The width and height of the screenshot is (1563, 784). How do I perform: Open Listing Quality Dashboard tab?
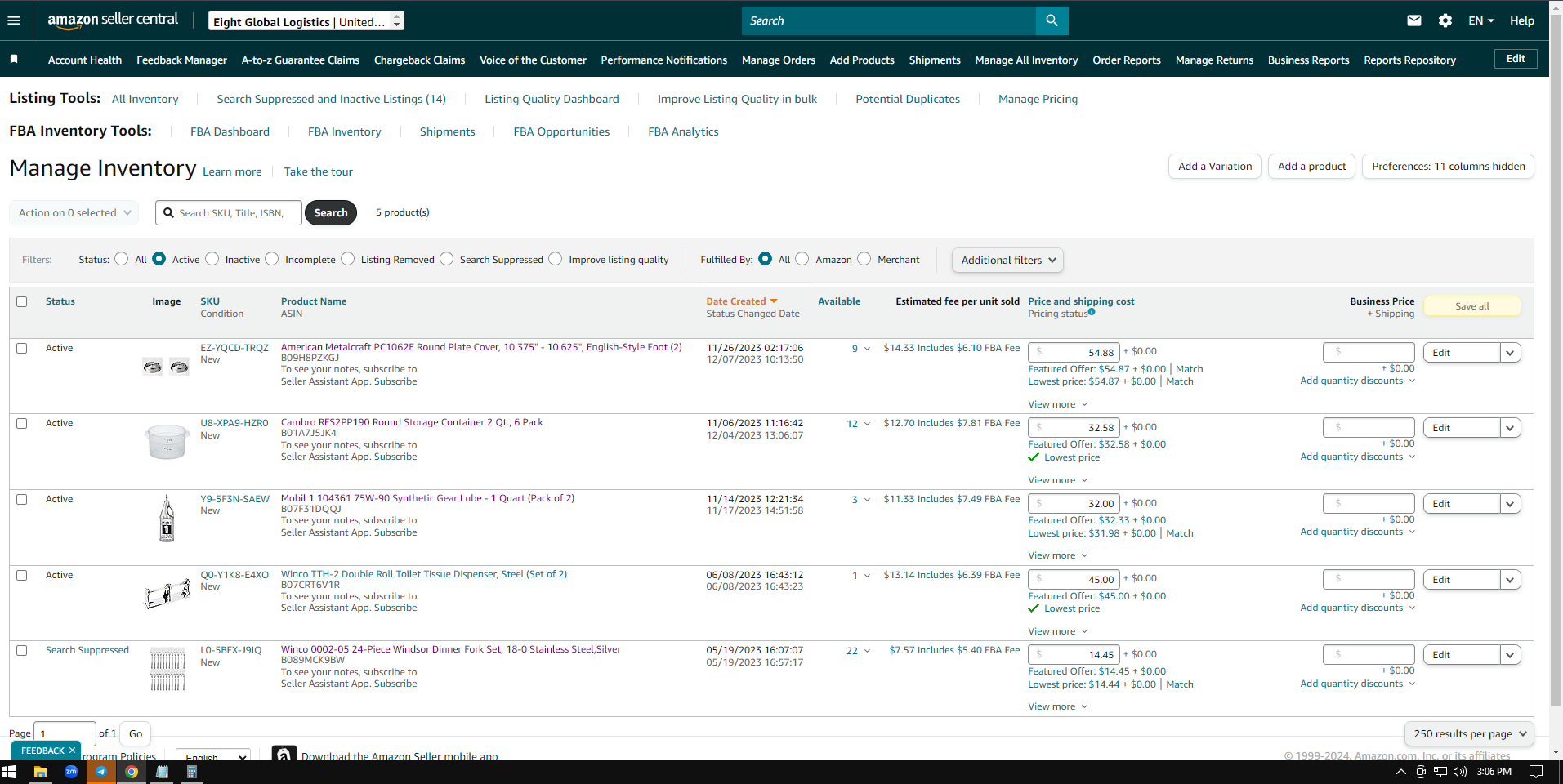552,99
